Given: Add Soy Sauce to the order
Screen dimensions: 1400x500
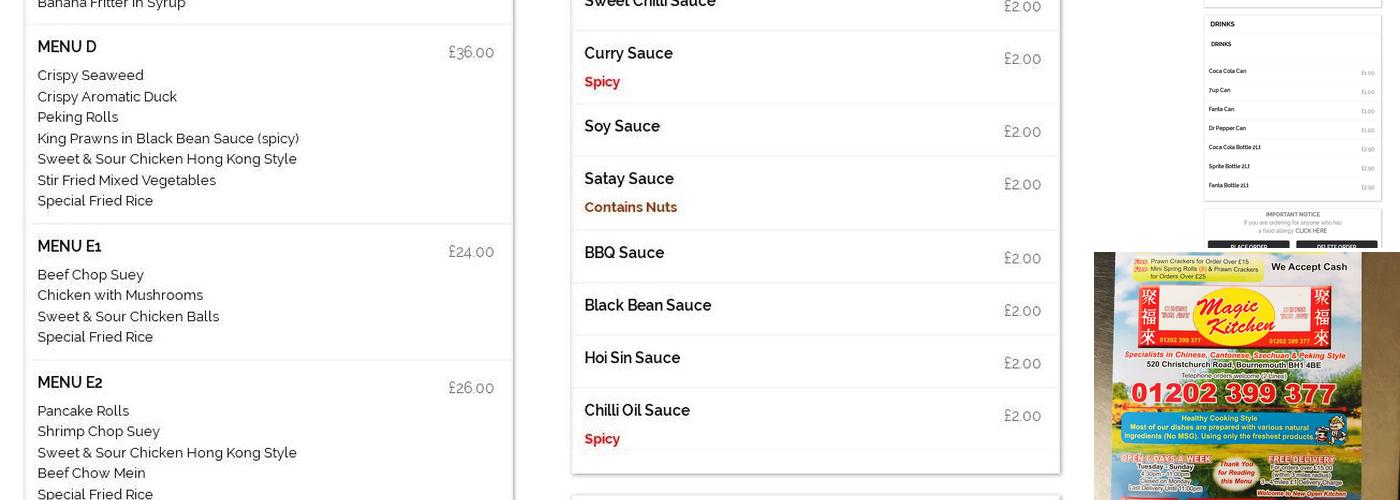Looking at the screenshot, I should (x=622, y=126).
